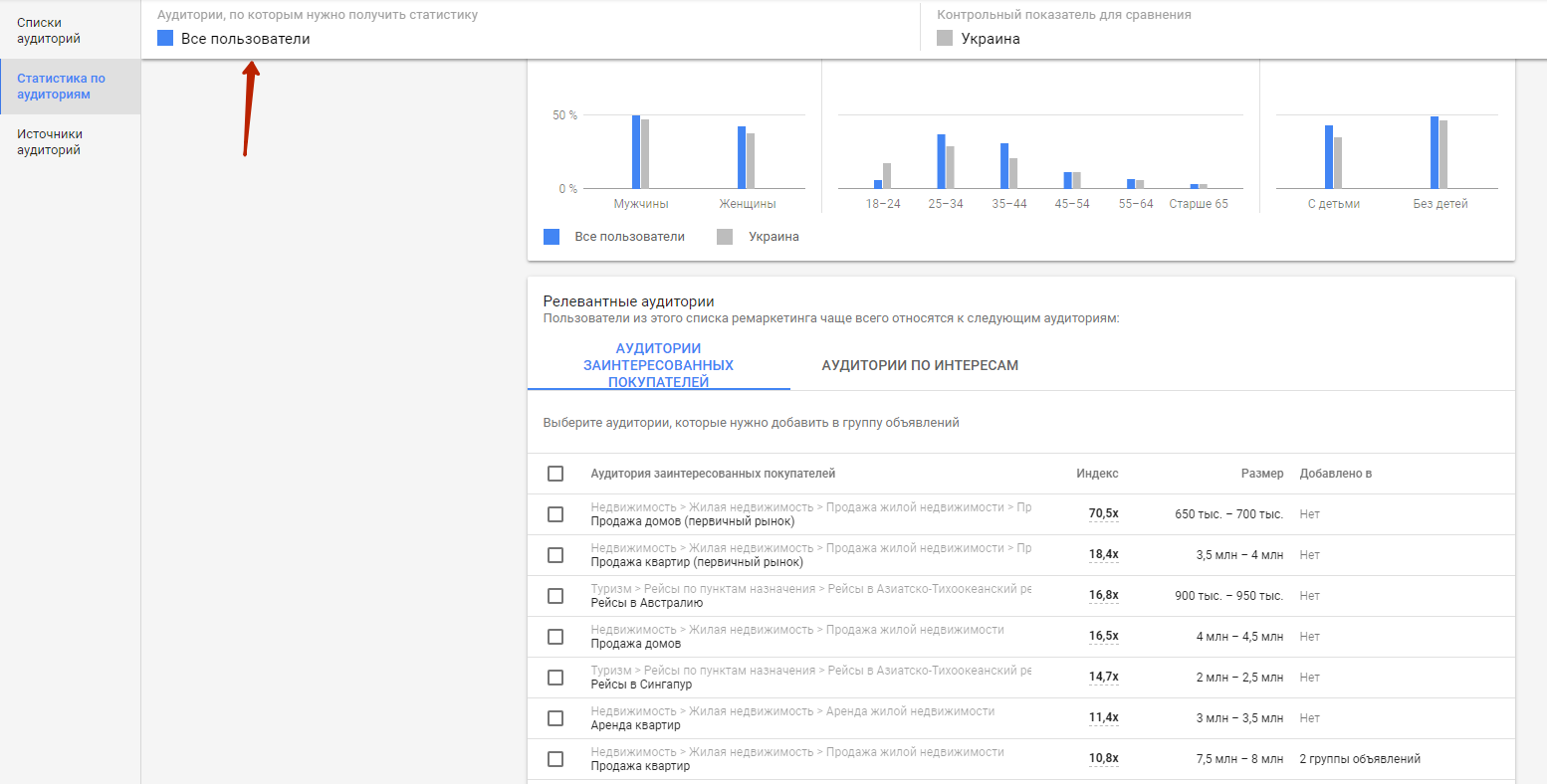Image resolution: width=1547 pixels, height=784 pixels.
Task: Click the 'Индекс' column header
Action: (1097, 474)
